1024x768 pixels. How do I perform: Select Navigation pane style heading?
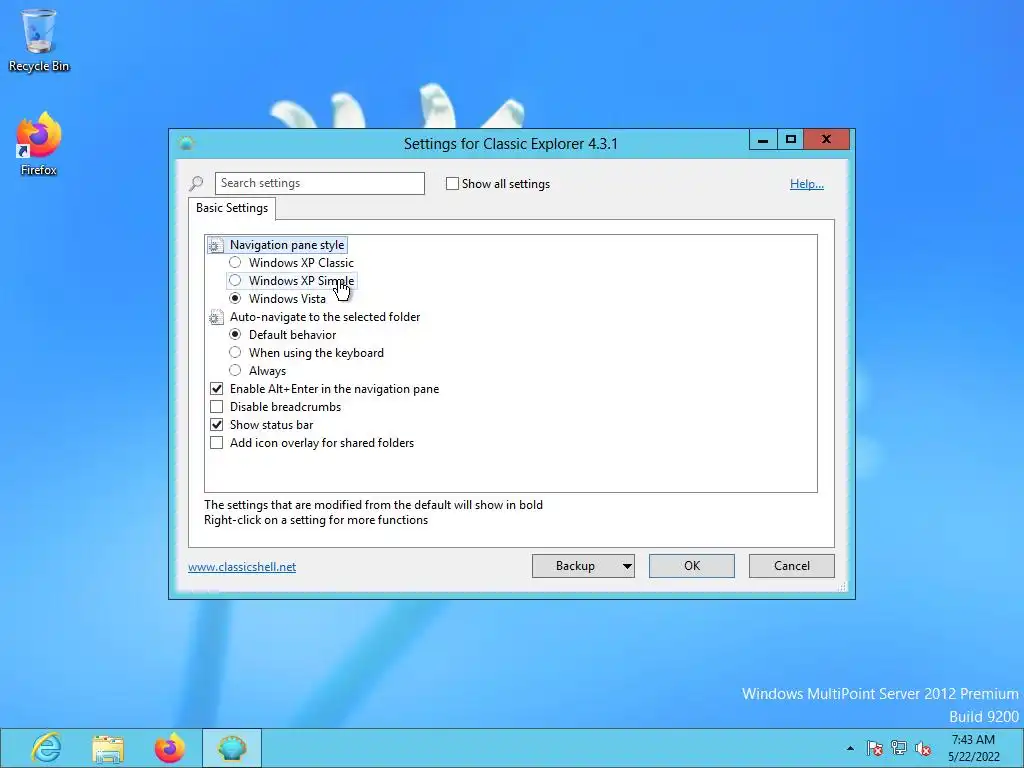(x=287, y=245)
